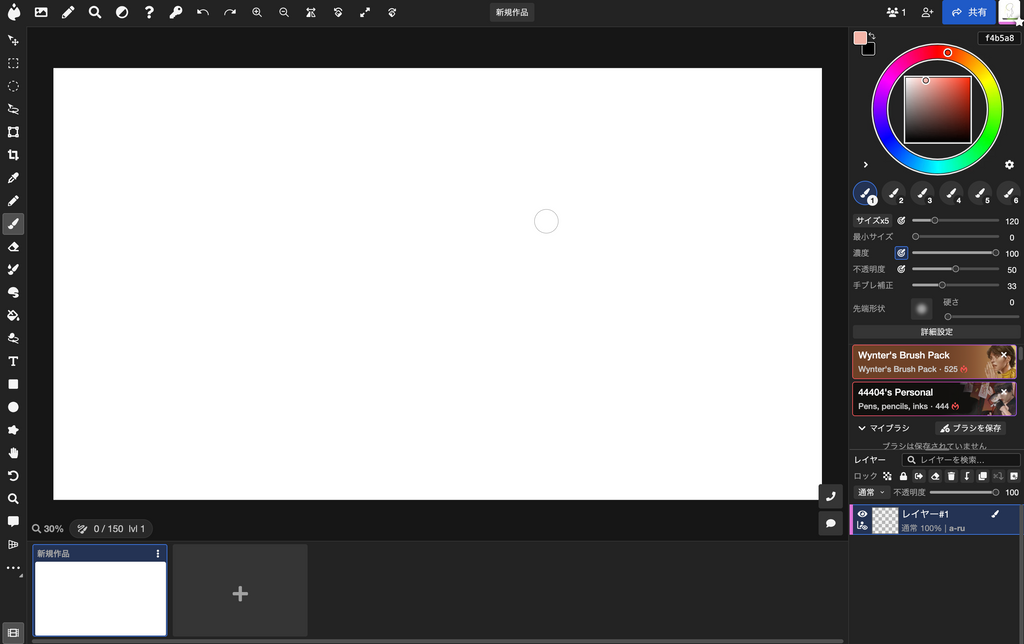Open 詳細設定 brush settings
This screenshot has width=1024, height=644.
[x=936, y=331]
